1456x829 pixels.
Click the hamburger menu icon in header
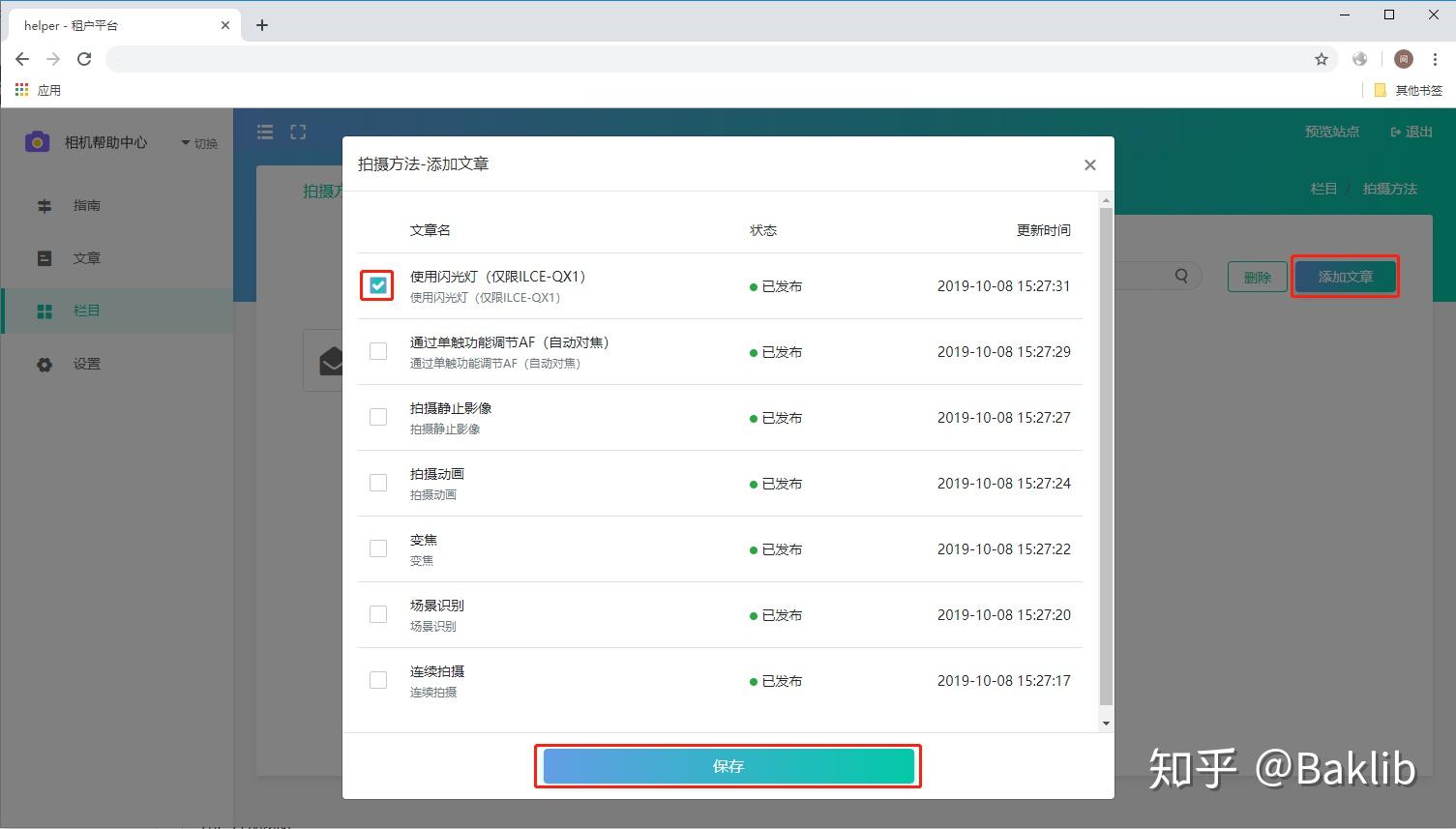(265, 132)
